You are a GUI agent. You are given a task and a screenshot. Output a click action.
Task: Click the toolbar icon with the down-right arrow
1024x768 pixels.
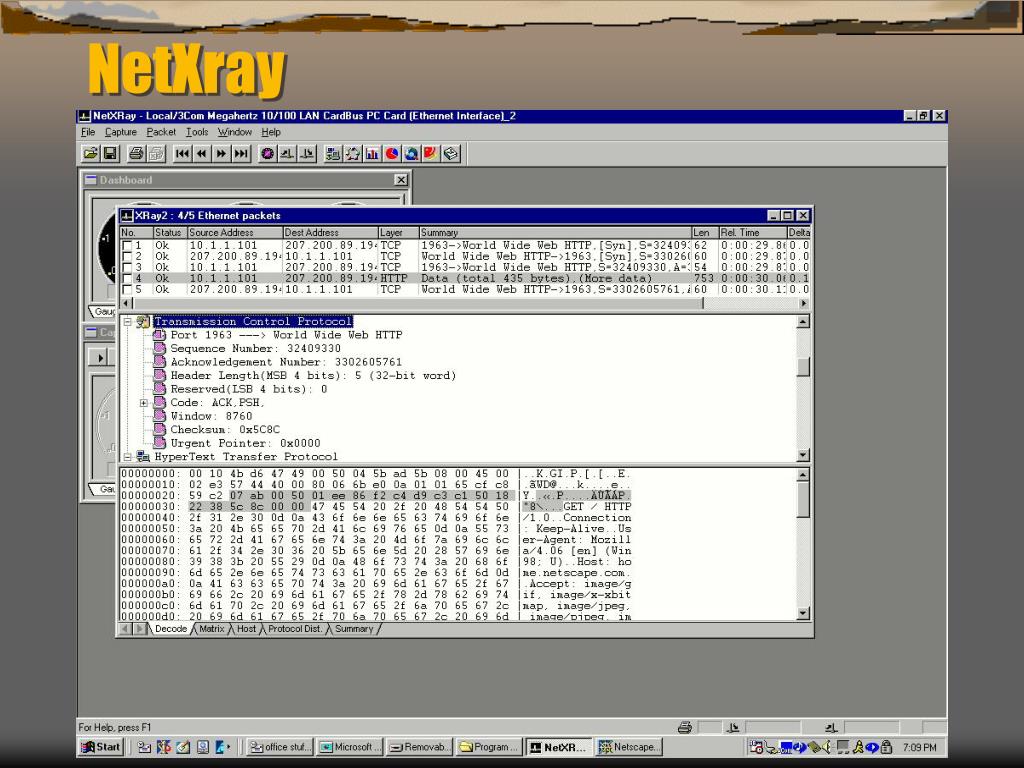pyautogui.click(x=306, y=153)
